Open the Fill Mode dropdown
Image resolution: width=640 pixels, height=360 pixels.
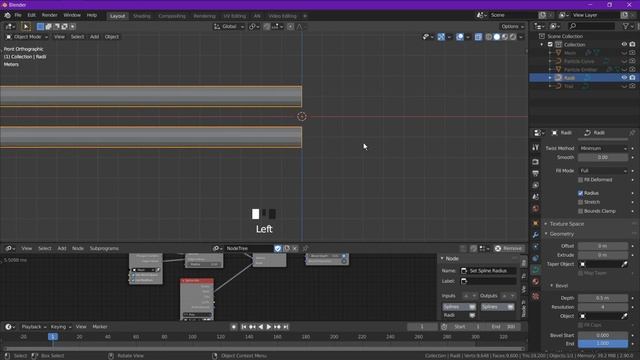pyautogui.click(x=603, y=171)
